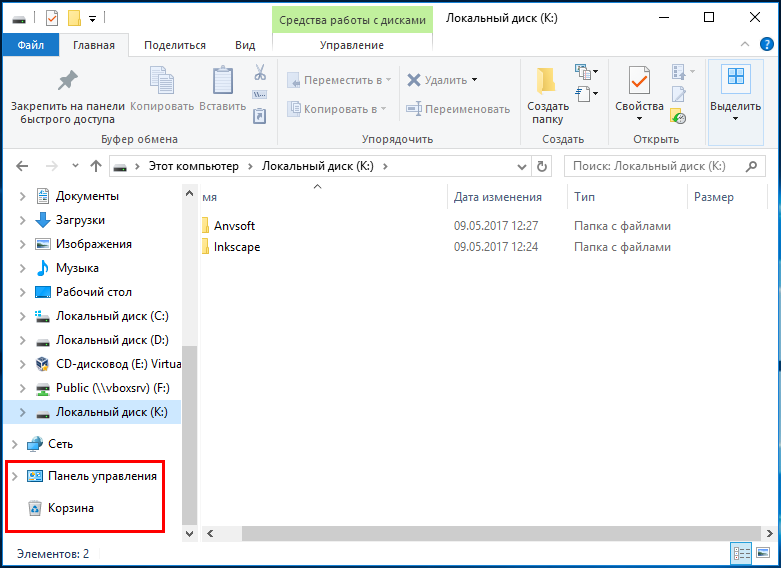Click the Copy (Копировать) icon
Viewport: 781px width, 568px height.
coord(162,80)
